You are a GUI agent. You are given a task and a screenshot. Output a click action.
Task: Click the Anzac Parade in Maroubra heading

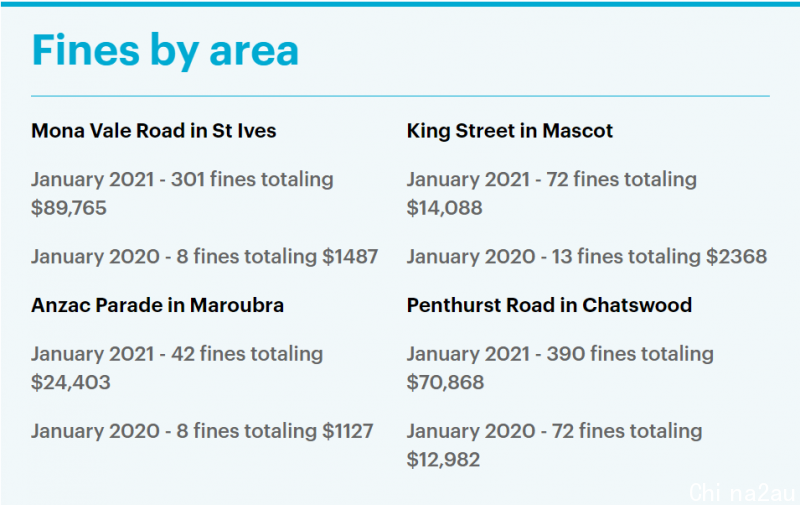(157, 306)
